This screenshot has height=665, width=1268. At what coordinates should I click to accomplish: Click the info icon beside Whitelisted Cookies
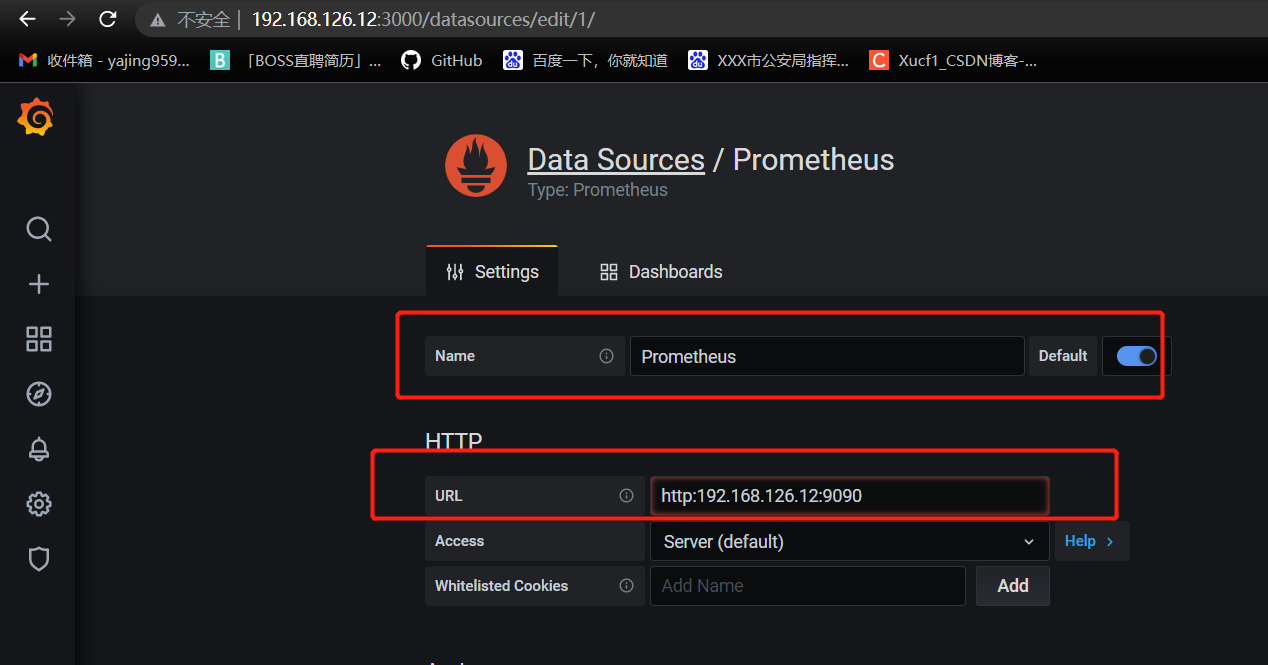coord(626,586)
